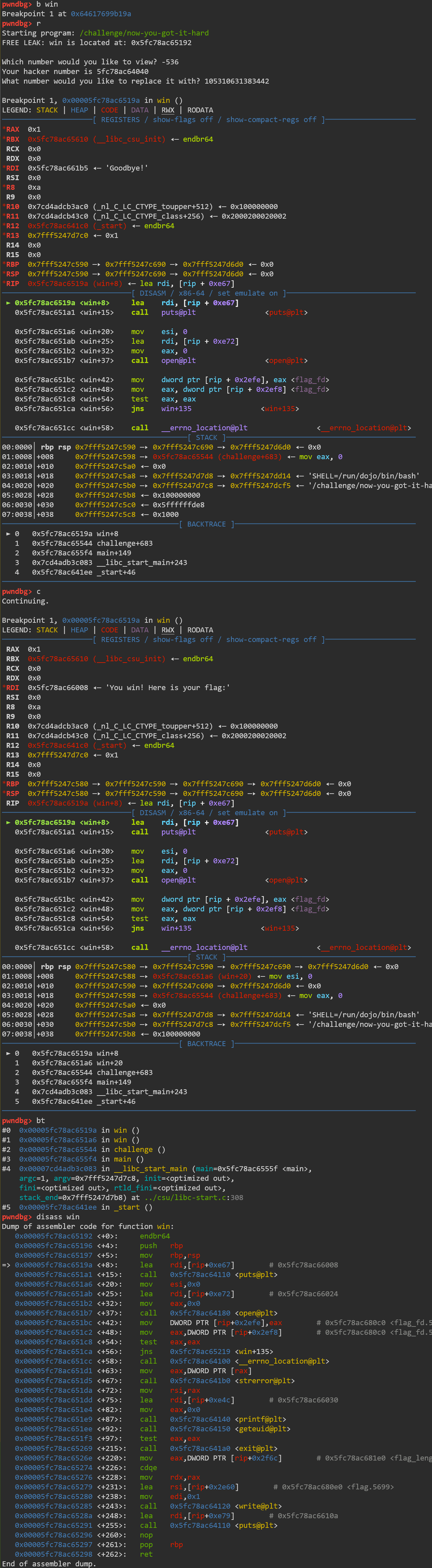
Task: Select the <strerror@plt> call target
Action: click(265, 1381)
